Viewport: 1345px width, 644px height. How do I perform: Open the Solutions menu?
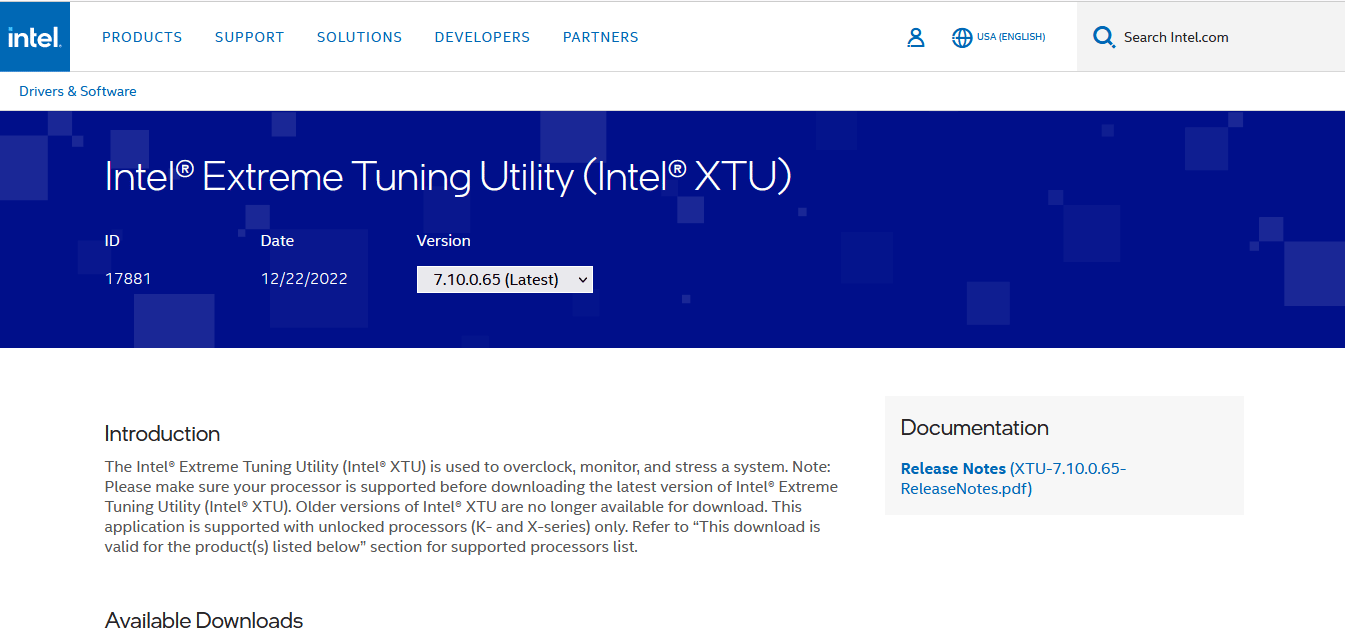tap(359, 37)
